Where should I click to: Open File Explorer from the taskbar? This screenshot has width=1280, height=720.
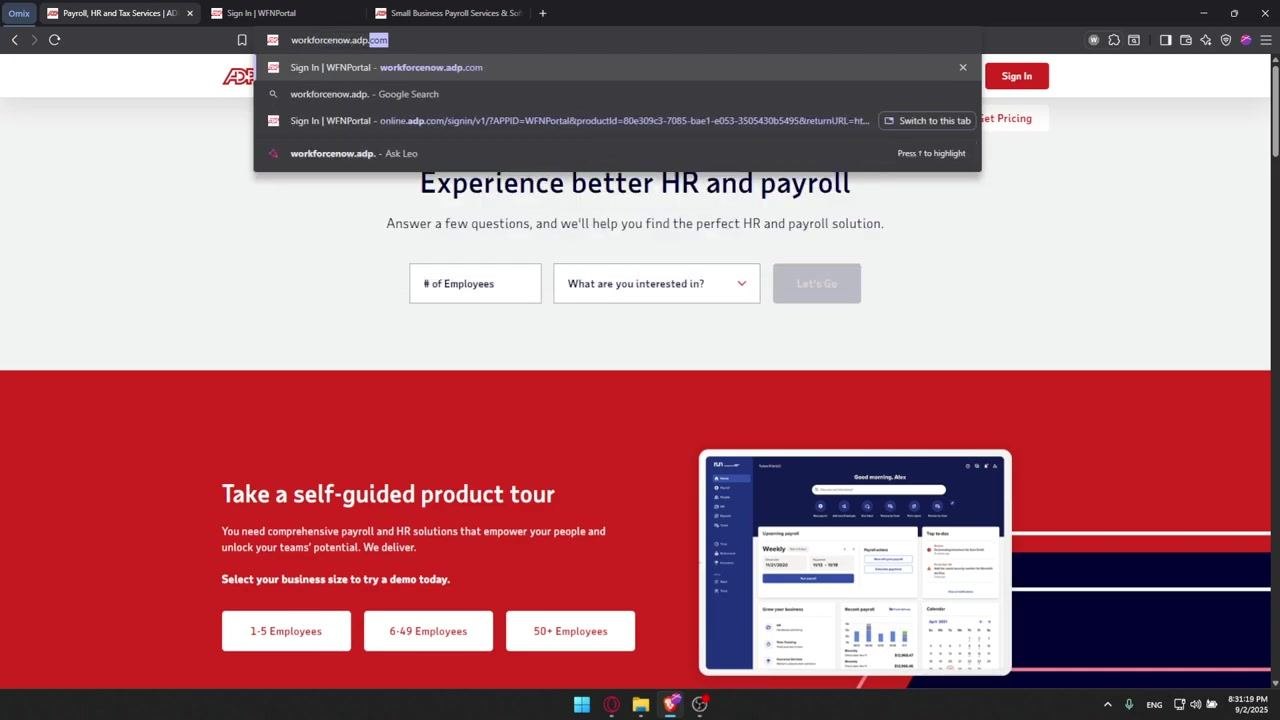coord(641,704)
